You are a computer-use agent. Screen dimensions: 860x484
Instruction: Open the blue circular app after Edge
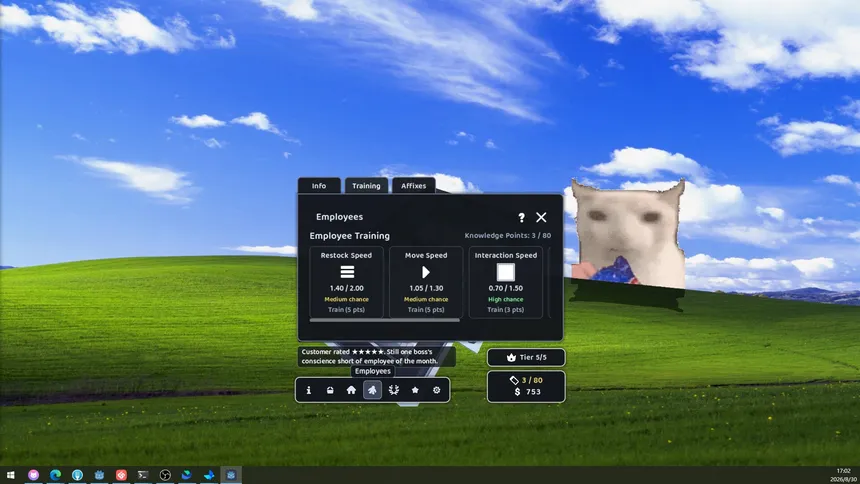click(x=77, y=475)
